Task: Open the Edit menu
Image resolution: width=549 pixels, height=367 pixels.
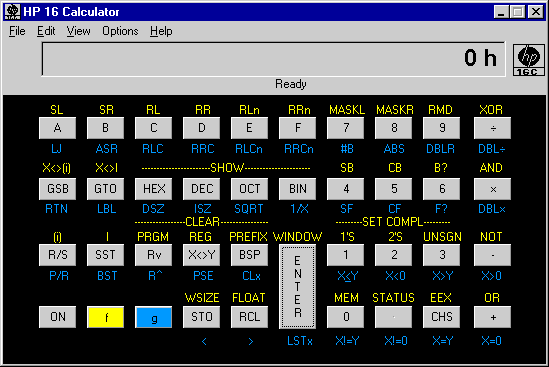Action: [x=46, y=31]
